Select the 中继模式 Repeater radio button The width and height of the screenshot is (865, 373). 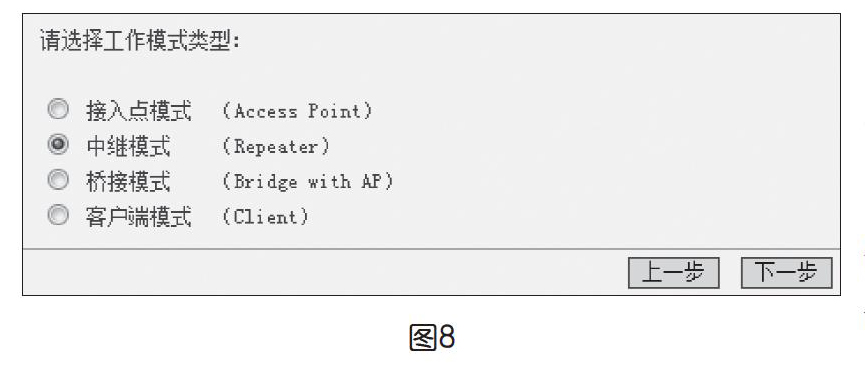click(x=58, y=145)
